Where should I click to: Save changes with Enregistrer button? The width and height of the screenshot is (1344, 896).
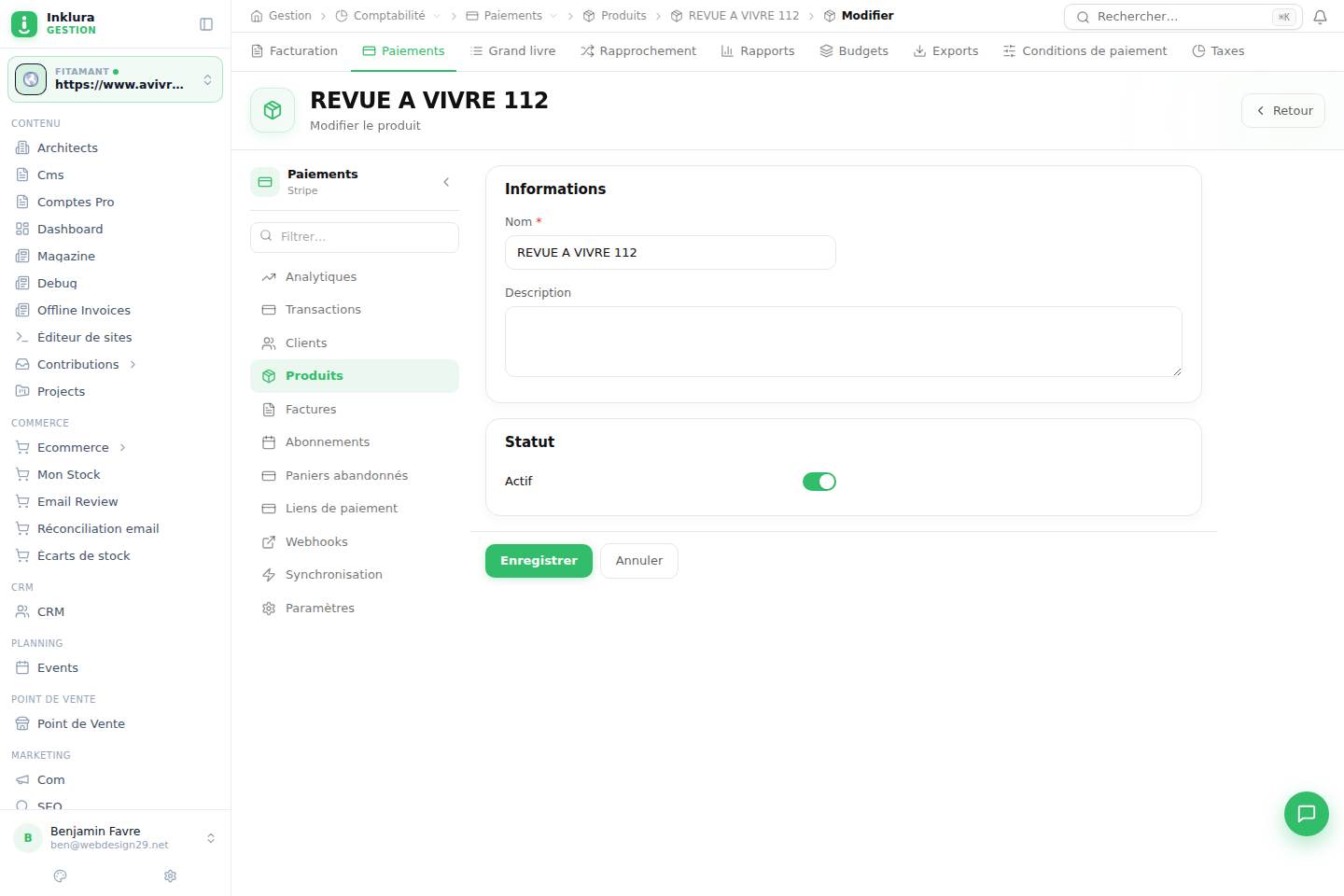[539, 561]
